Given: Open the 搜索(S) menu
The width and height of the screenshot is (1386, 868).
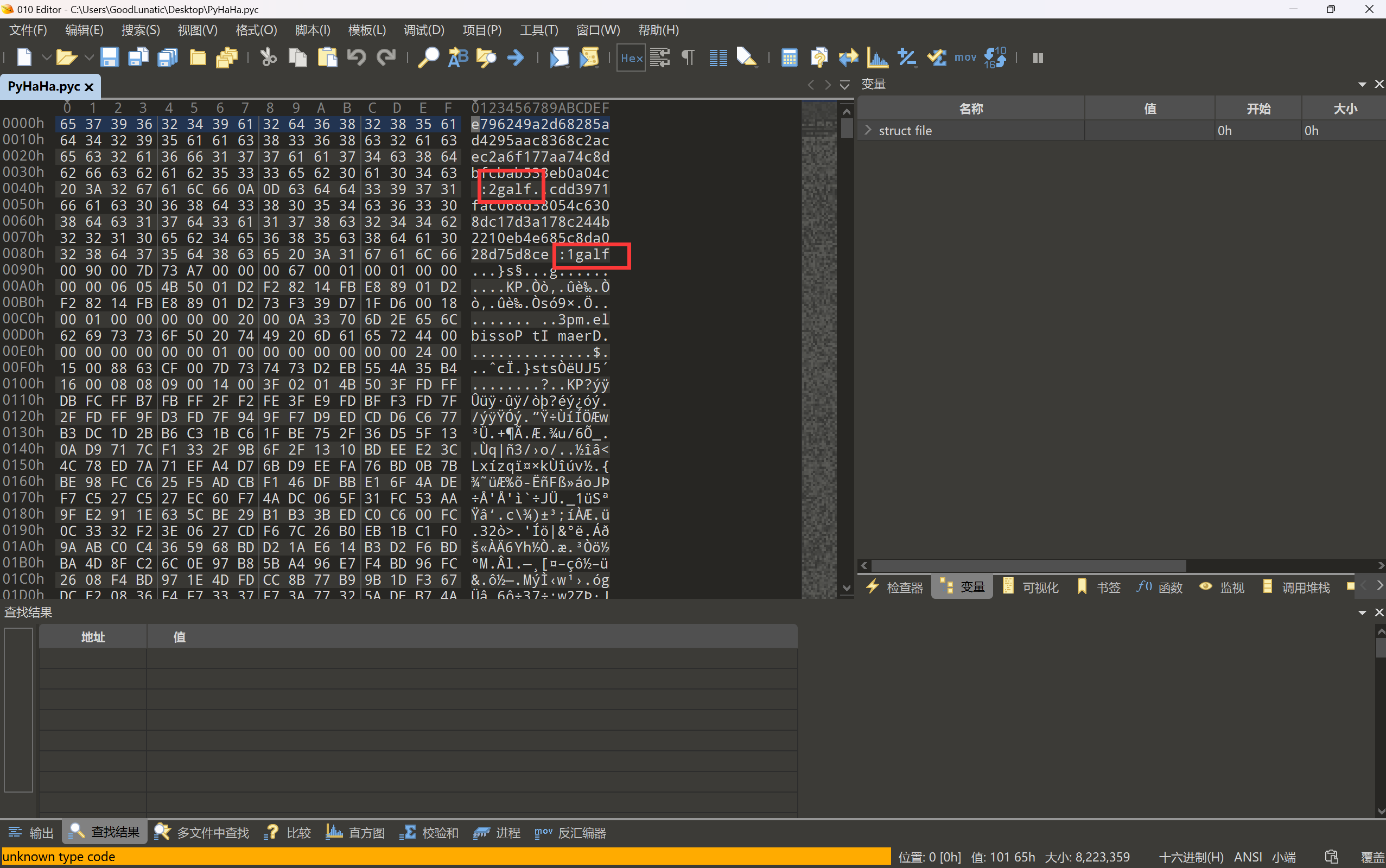Looking at the screenshot, I should pos(141,30).
